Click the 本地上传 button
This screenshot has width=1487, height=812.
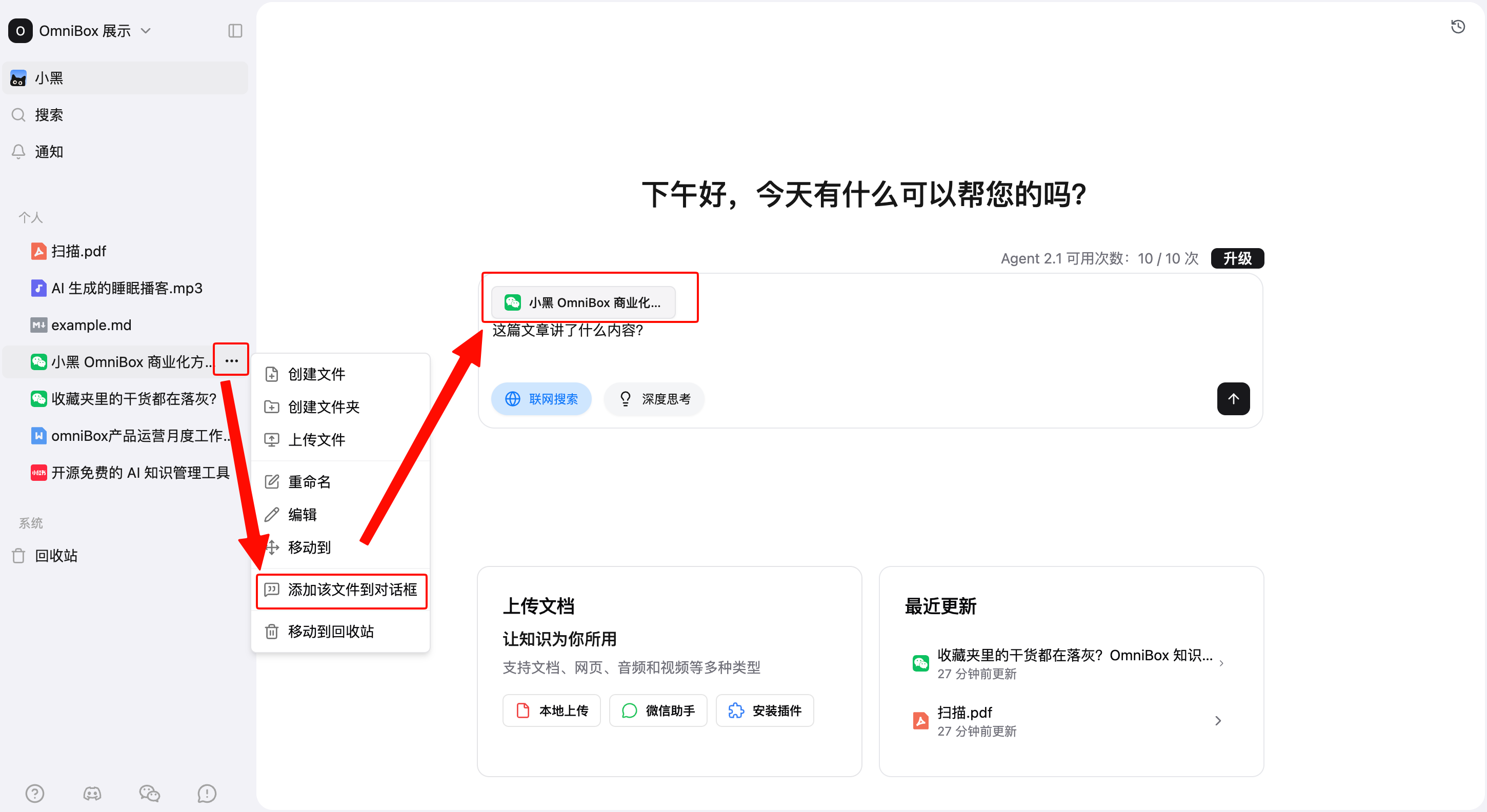point(552,710)
